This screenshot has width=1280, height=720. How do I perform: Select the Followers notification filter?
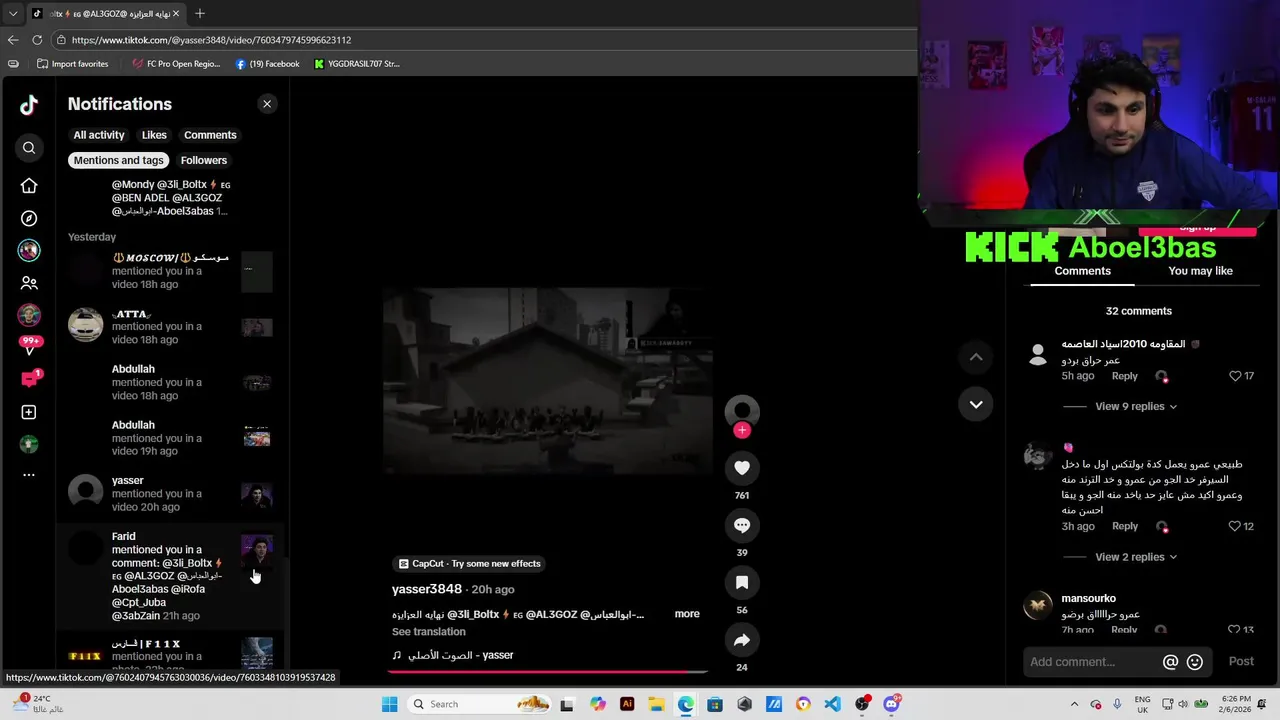coord(204,160)
